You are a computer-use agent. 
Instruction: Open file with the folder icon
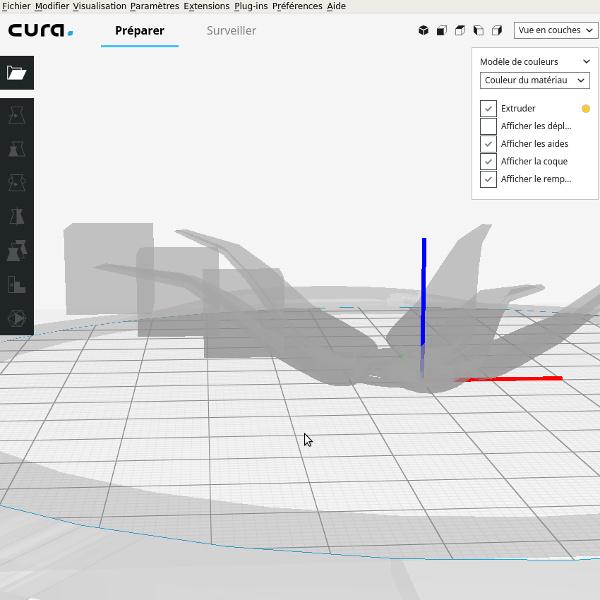click(x=16, y=73)
